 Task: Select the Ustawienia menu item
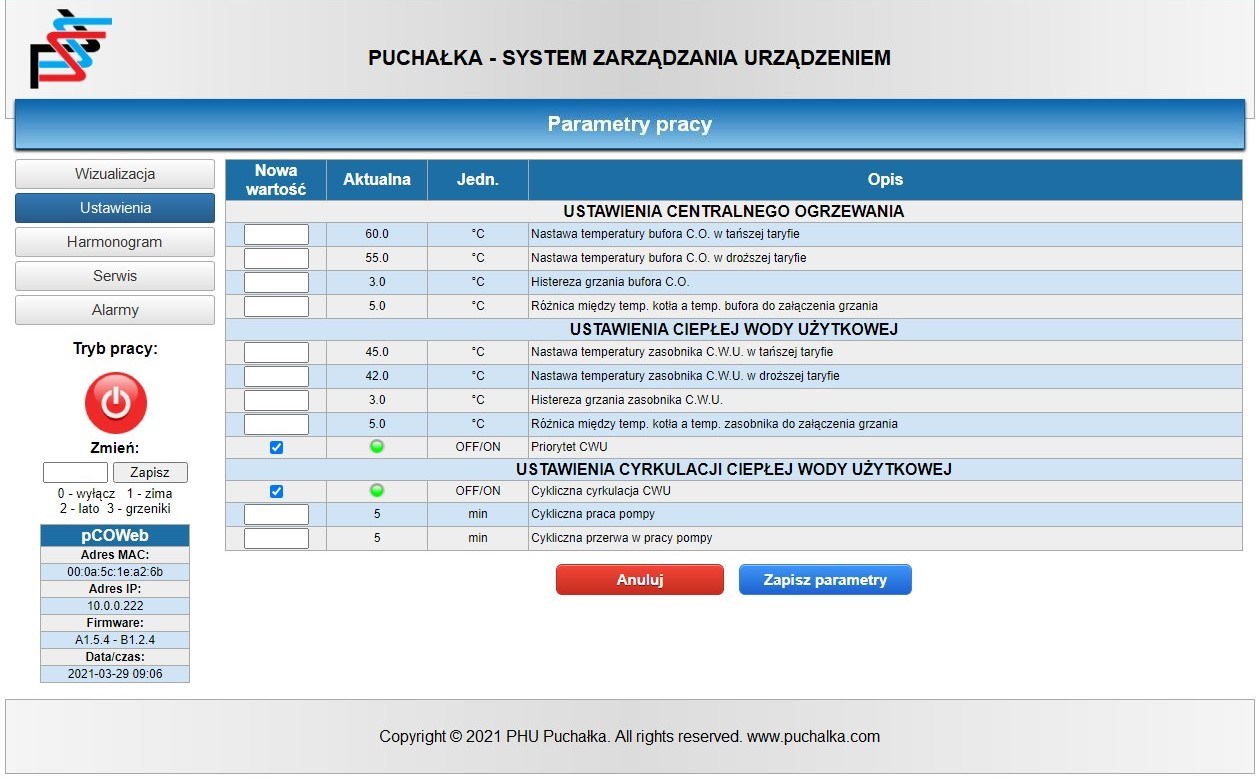(x=115, y=208)
